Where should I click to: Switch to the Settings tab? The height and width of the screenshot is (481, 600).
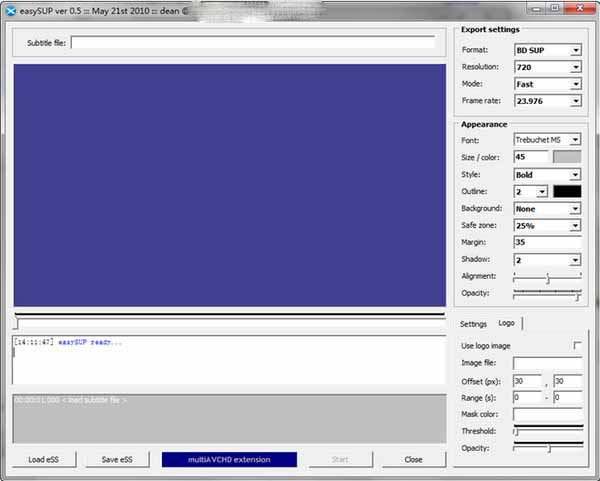[x=473, y=324]
